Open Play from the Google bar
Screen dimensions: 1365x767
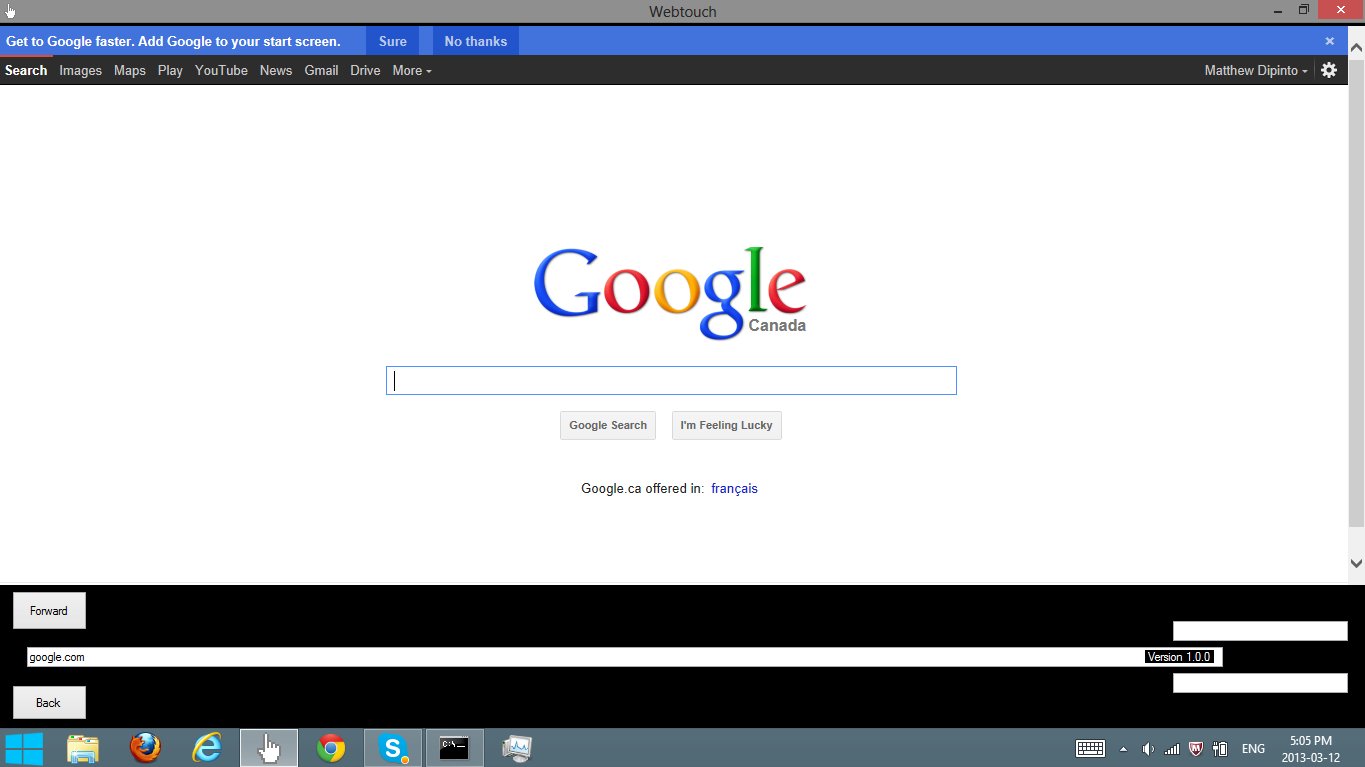pyautogui.click(x=170, y=70)
